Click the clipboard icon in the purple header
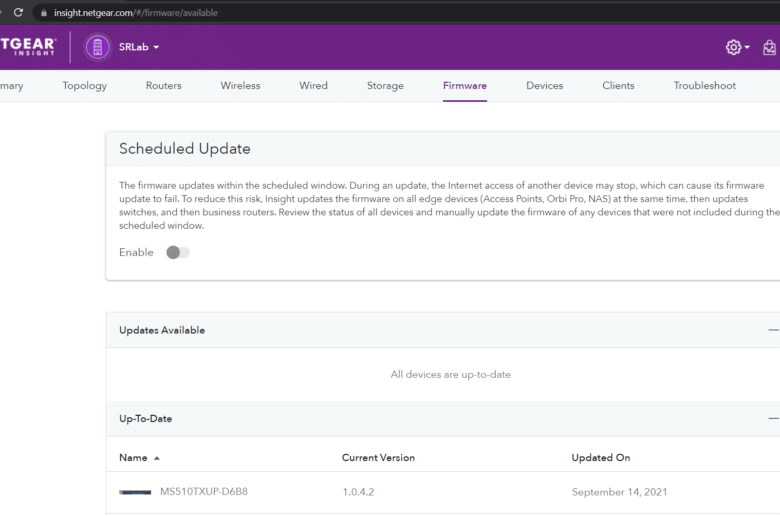Screen dimensions: 780x516 pos(769,47)
